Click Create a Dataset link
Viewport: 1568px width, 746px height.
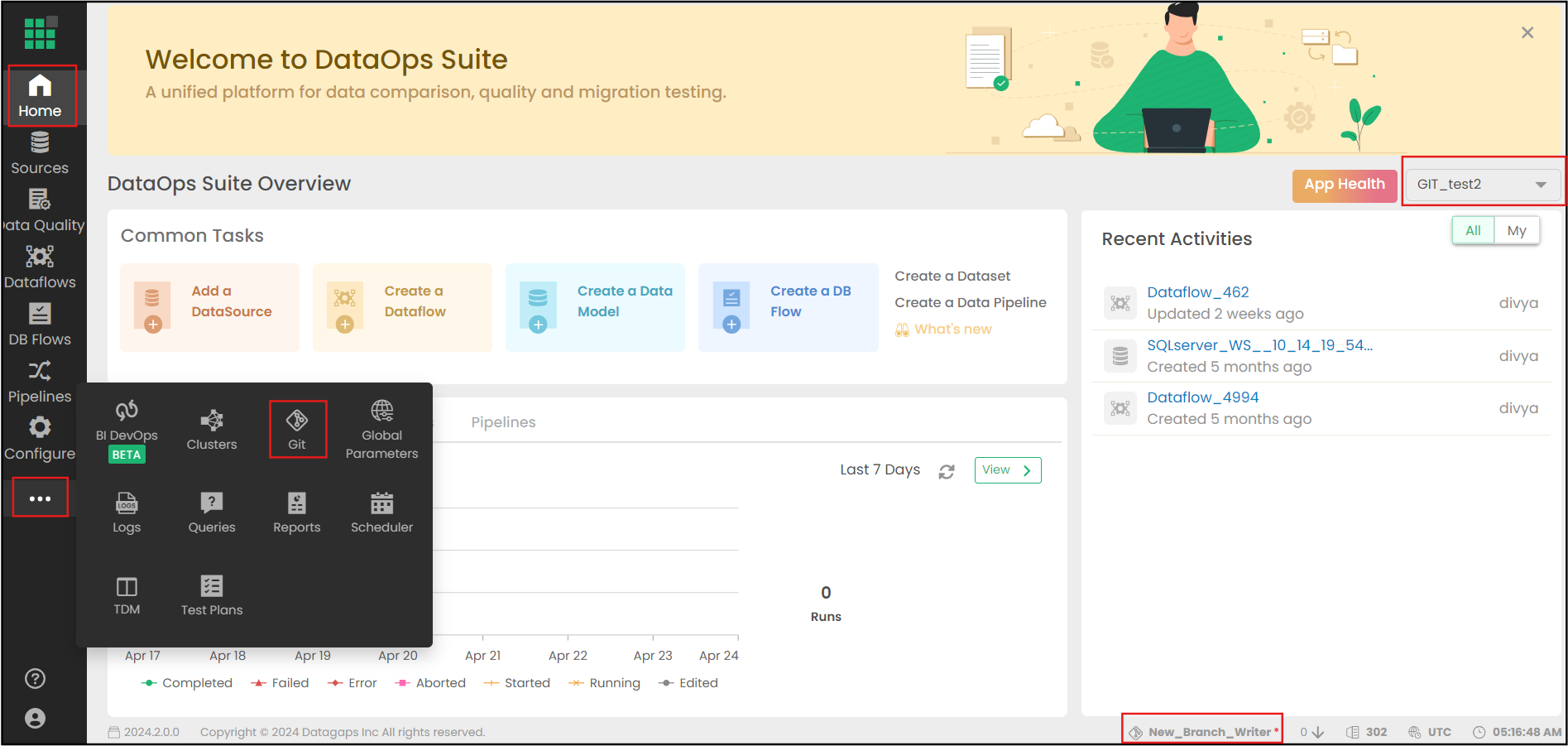click(952, 276)
